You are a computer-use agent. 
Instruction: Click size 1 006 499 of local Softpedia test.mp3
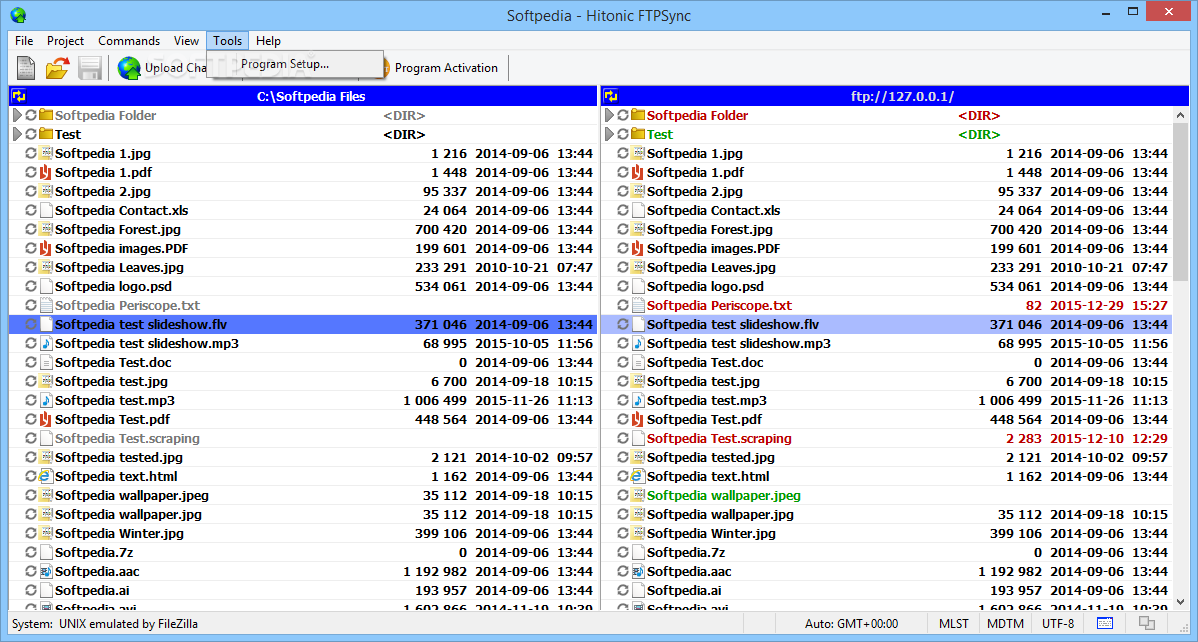(x=435, y=400)
